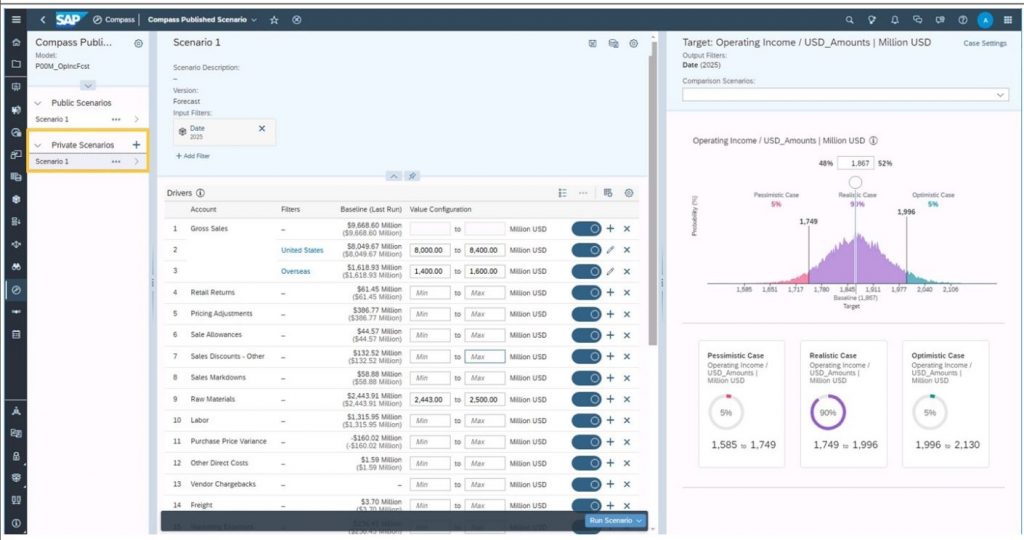Remove the Date input filter
Viewport: 1024px width, 540px height.
(x=262, y=129)
